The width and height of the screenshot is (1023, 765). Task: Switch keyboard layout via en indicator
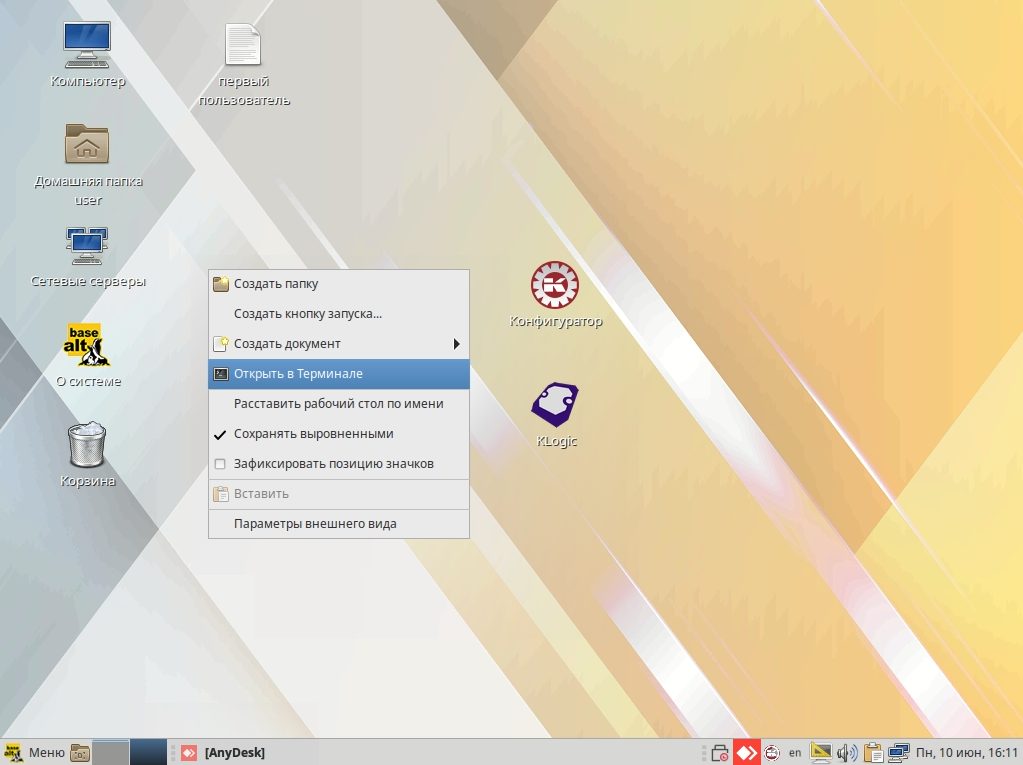click(795, 752)
